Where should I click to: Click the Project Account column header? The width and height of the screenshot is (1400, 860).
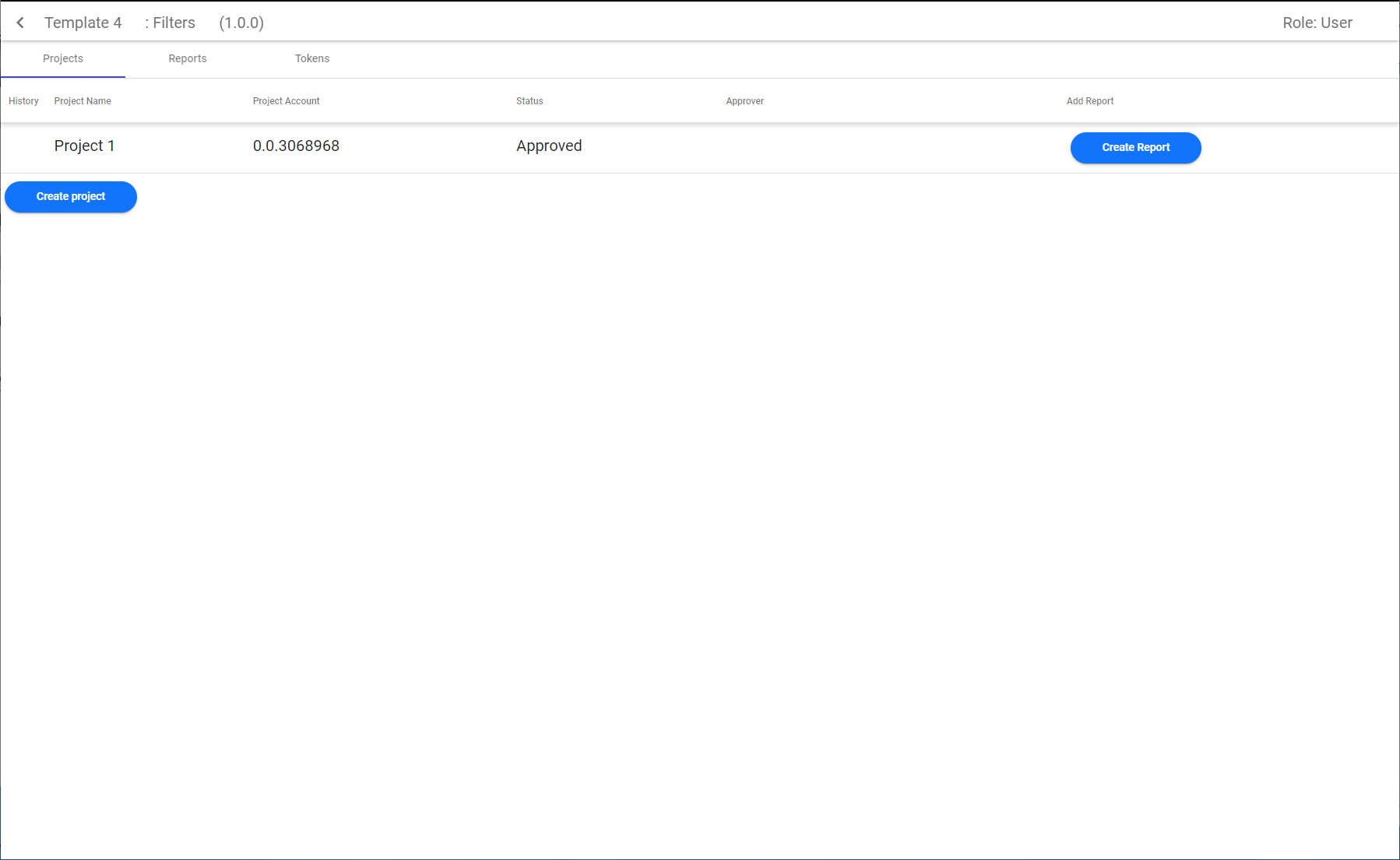286,101
